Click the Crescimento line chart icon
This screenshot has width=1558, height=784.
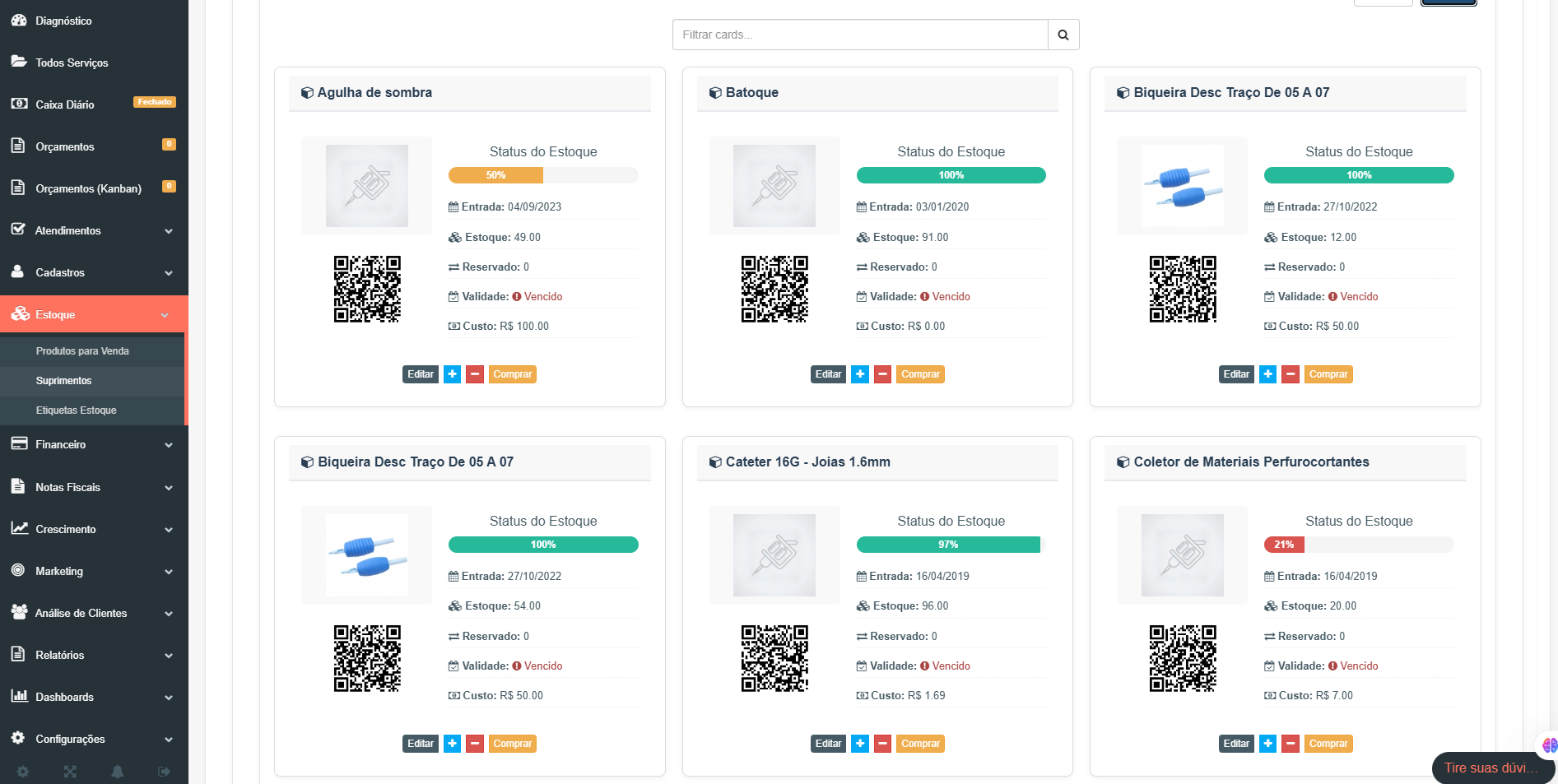pyautogui.click(x=20, y=528)
